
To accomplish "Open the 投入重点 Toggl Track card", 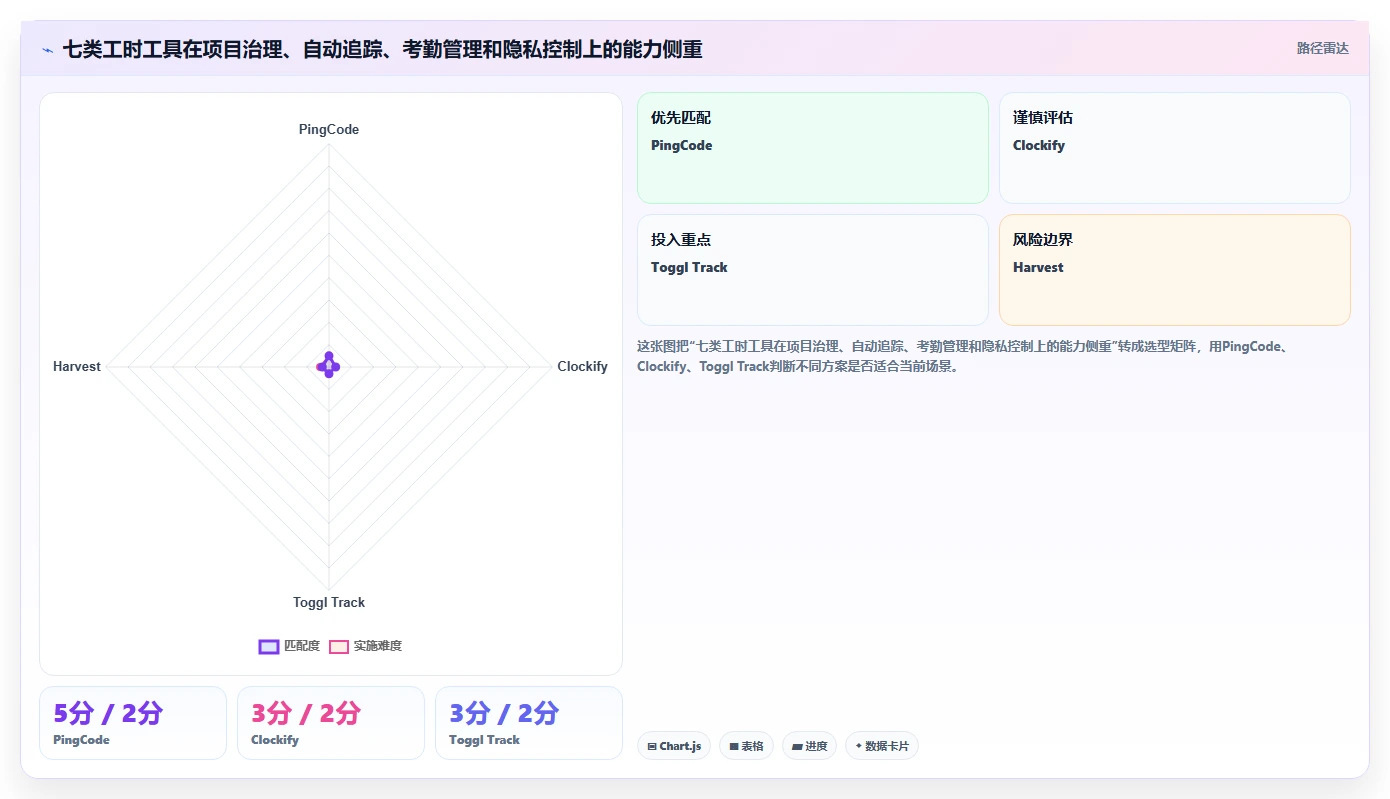I will (x=812, y=270).
